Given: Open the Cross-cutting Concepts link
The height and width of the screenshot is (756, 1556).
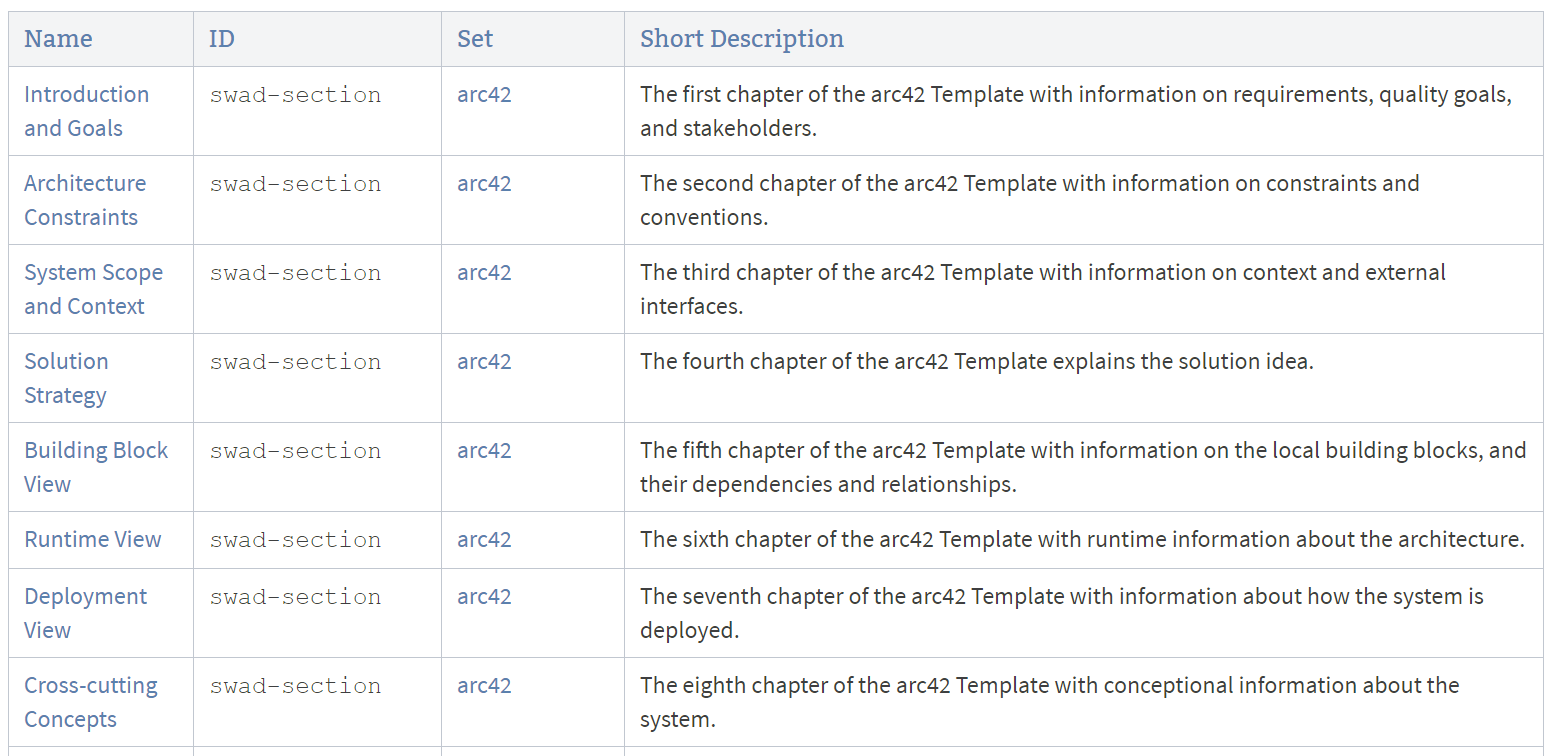Looking at the screenshot, I should pyautogui.click(x=91, y=686).
